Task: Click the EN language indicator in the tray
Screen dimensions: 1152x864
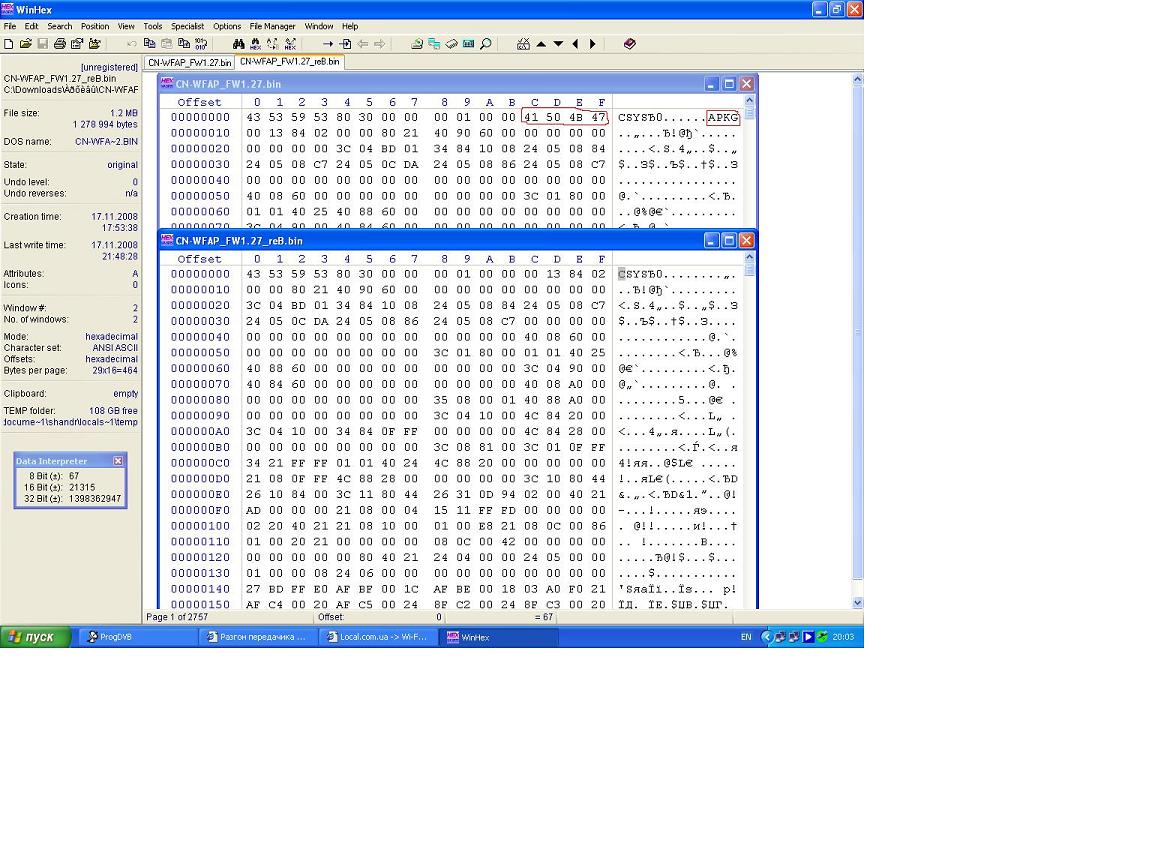Action: (746, 637)
